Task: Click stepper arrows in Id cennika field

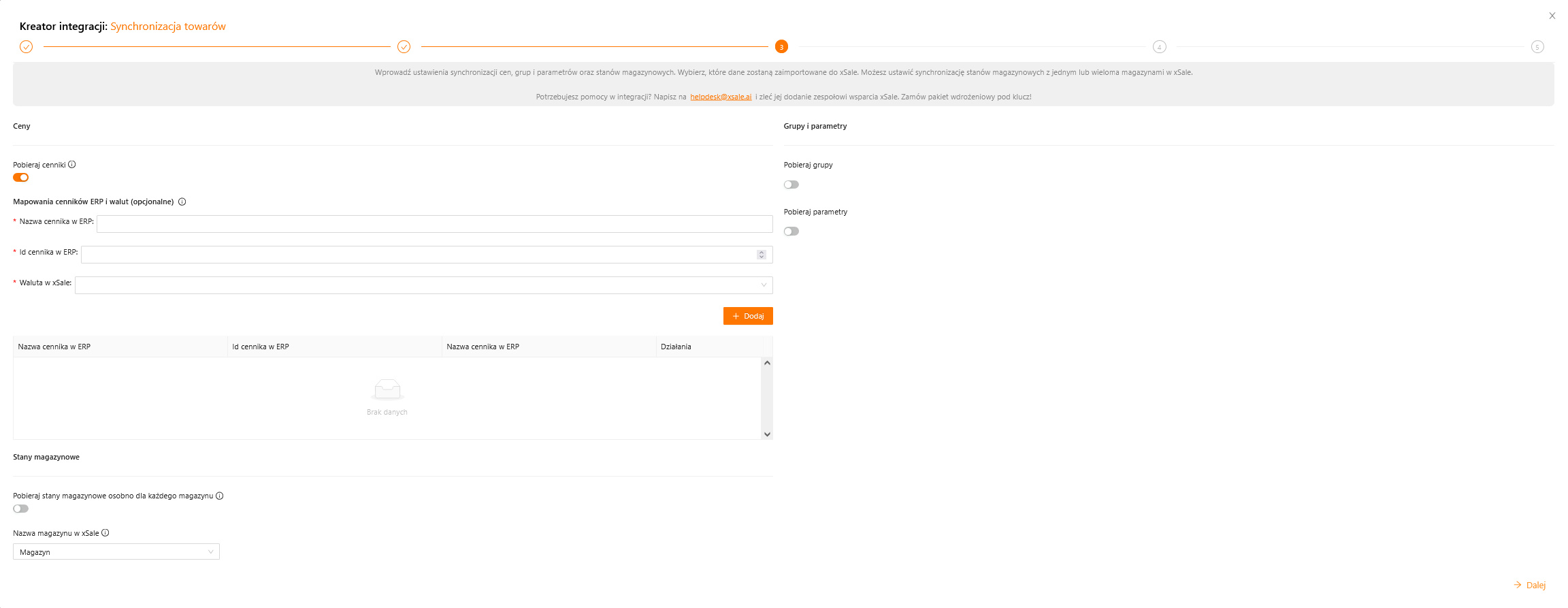Action: coord(762,255)
